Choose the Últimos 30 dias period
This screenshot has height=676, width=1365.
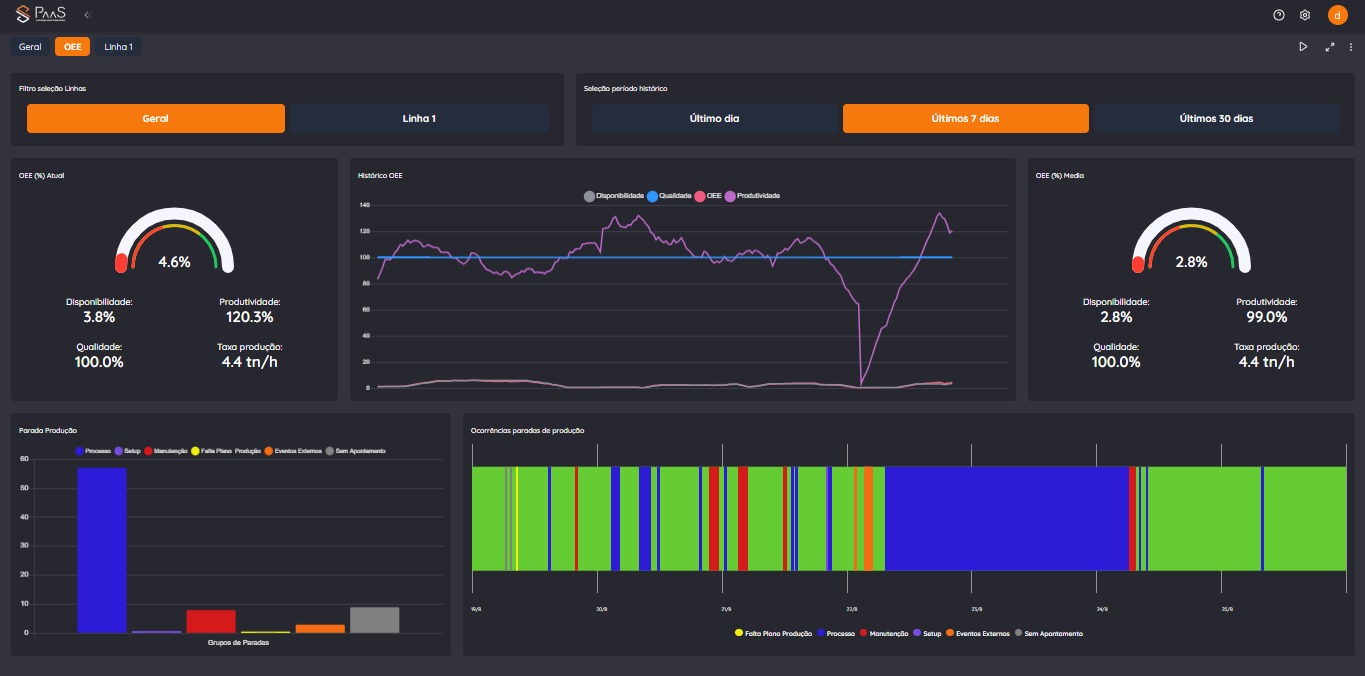(1216, 118)
